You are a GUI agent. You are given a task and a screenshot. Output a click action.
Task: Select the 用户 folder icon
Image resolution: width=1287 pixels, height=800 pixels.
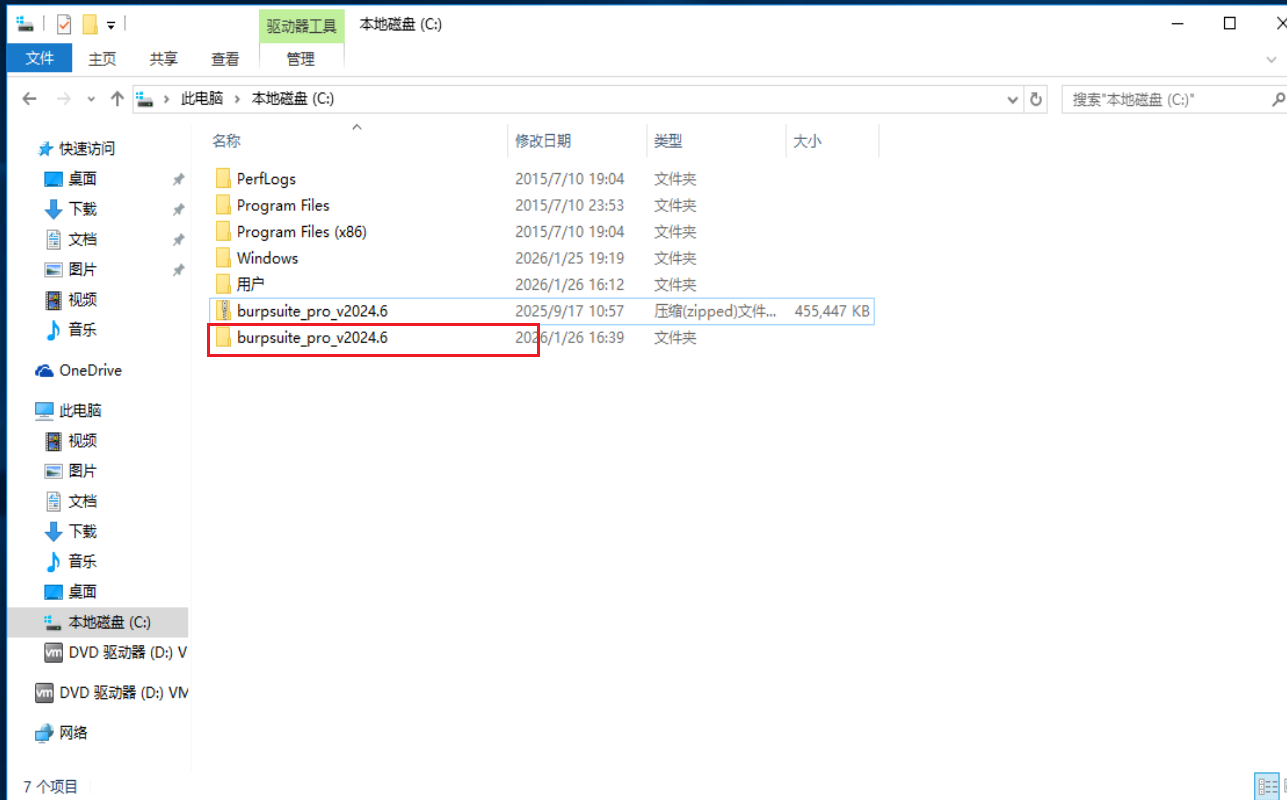coord(224,285)
